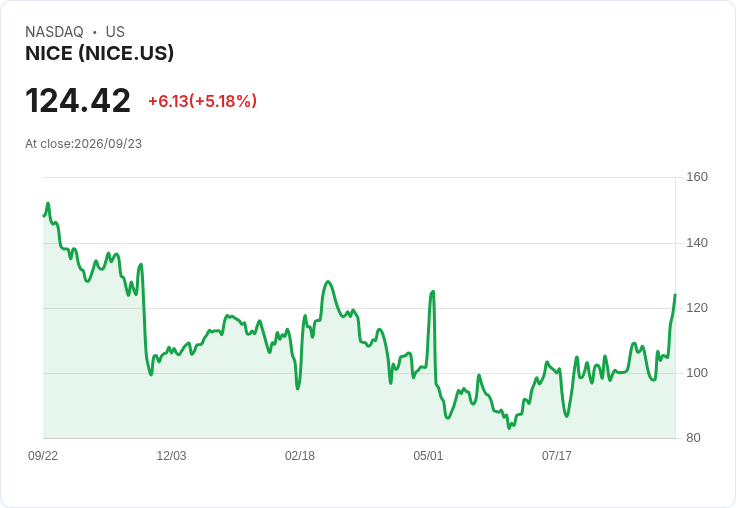Click the 02/18 x-axis date label
Image resolution: width=736 pixels, height=508 pixels.
300,455
